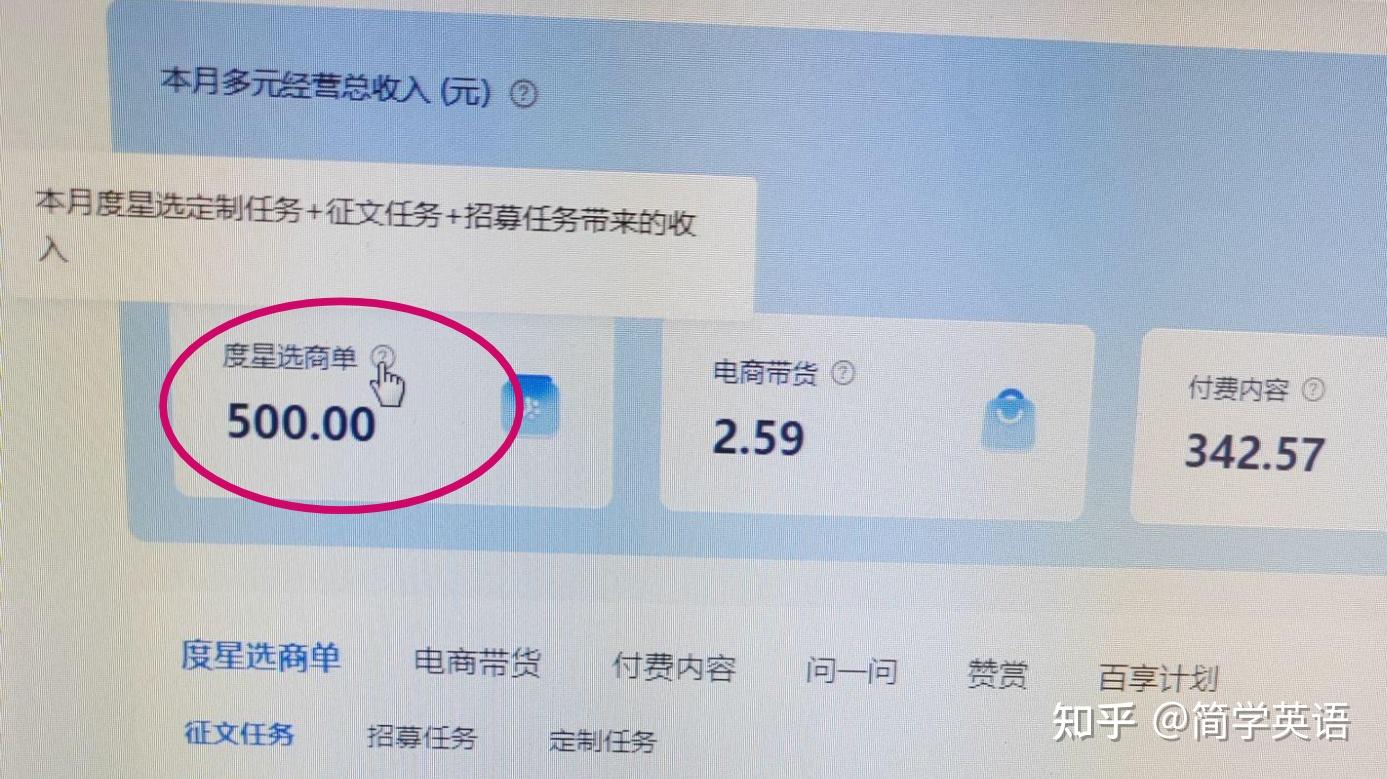1387x779 pixels.
Task: Select the 定制任务 sub-tab
Action: [603, 741]
